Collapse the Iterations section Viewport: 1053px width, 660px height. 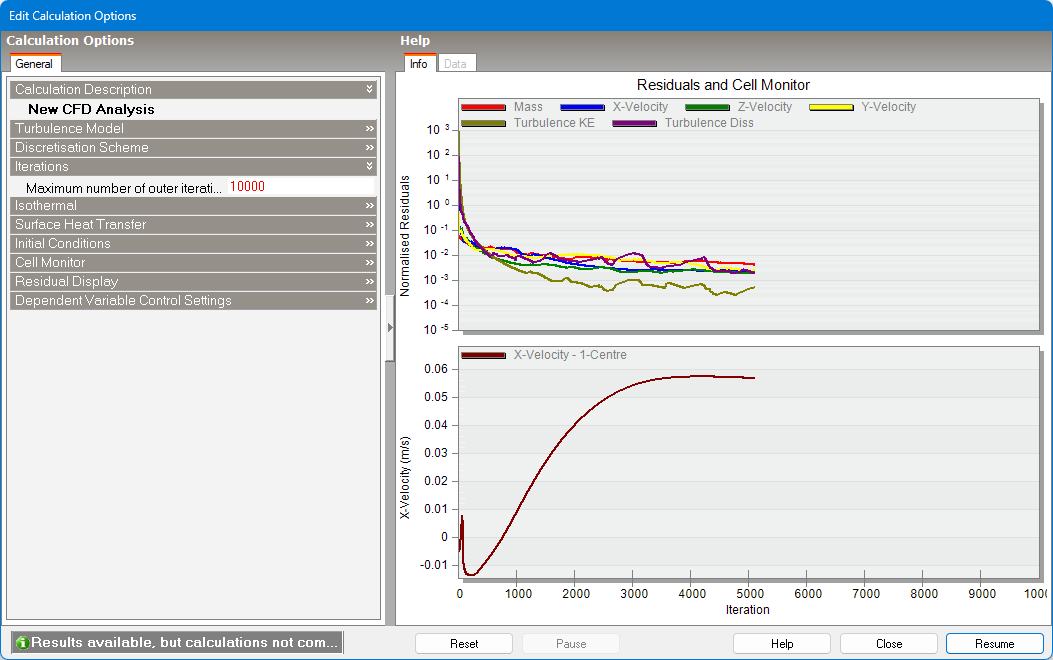(x=369, y=167)
